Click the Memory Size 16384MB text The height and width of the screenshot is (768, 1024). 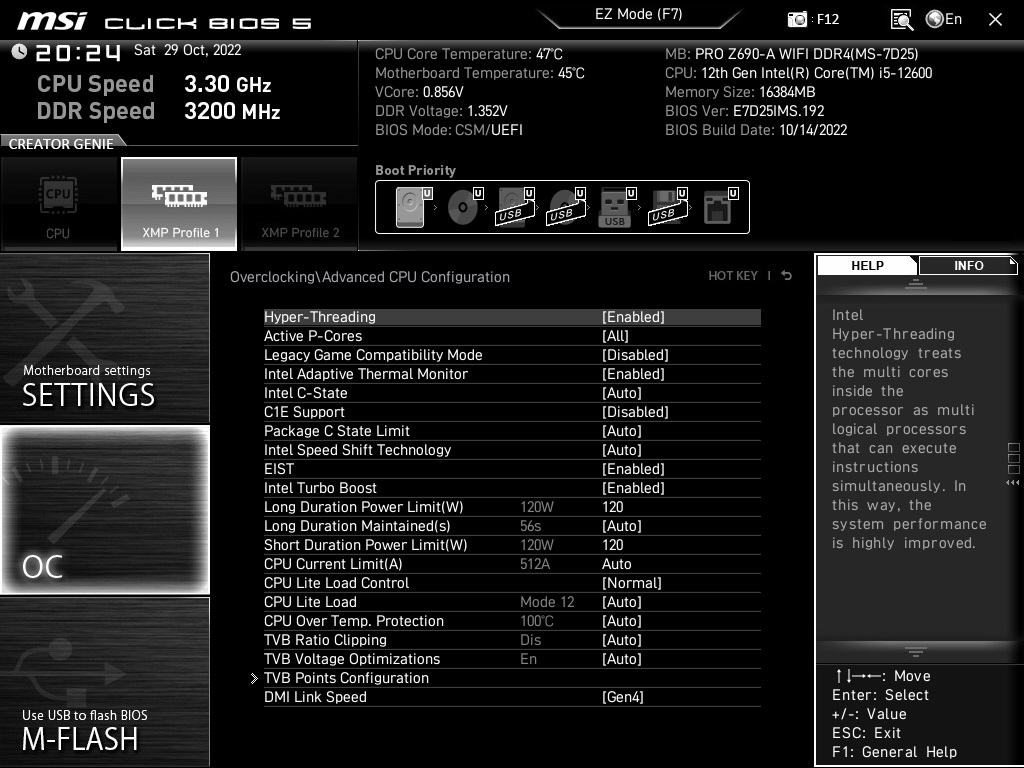point(740,92)
